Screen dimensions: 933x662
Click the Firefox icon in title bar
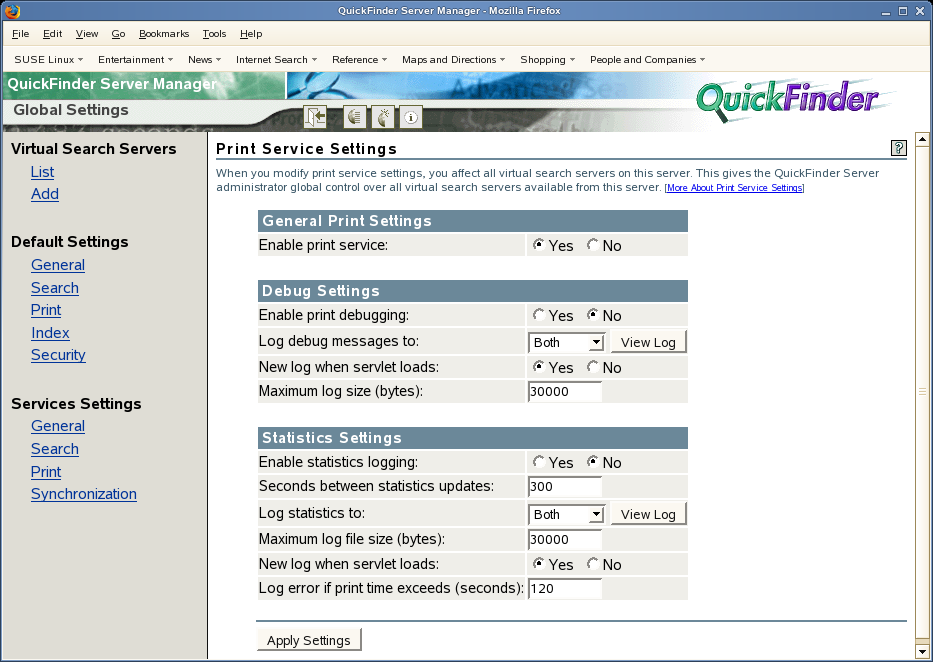tap(11, 11)
